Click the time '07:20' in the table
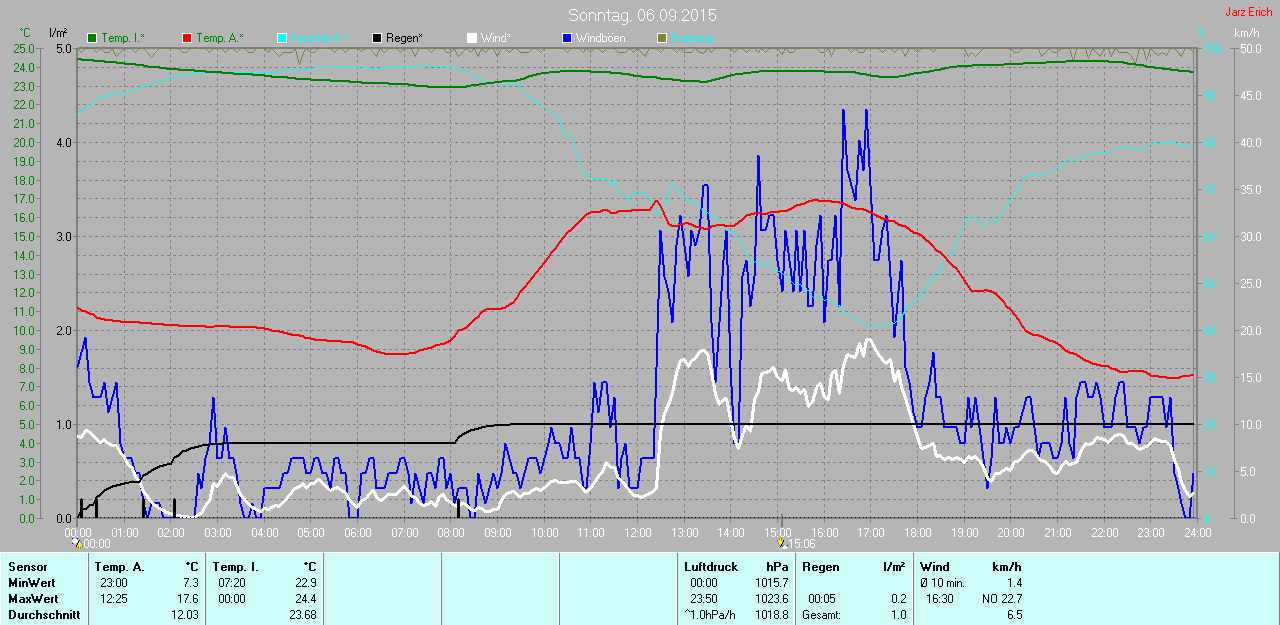The width and height of the screenshot is (1280, 625). click(x=231, y=582)
